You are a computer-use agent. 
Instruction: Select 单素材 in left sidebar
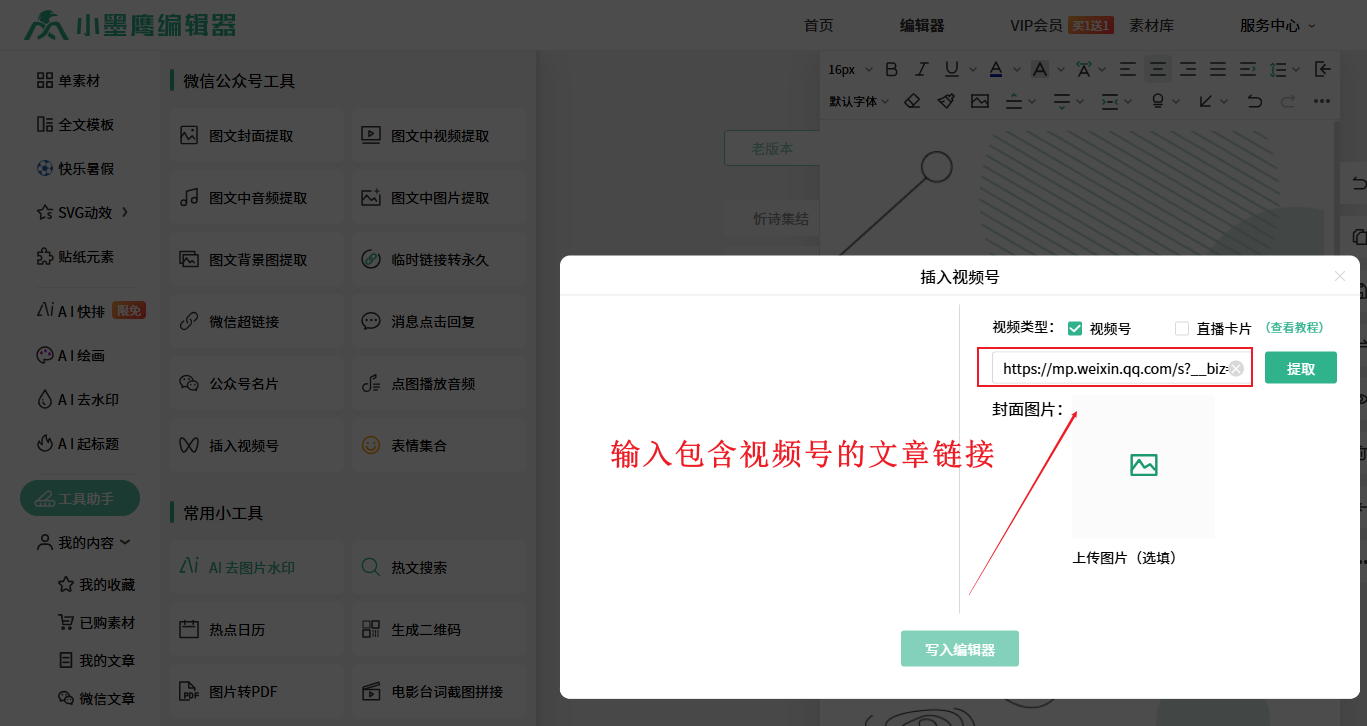click(x=68, y=81)
